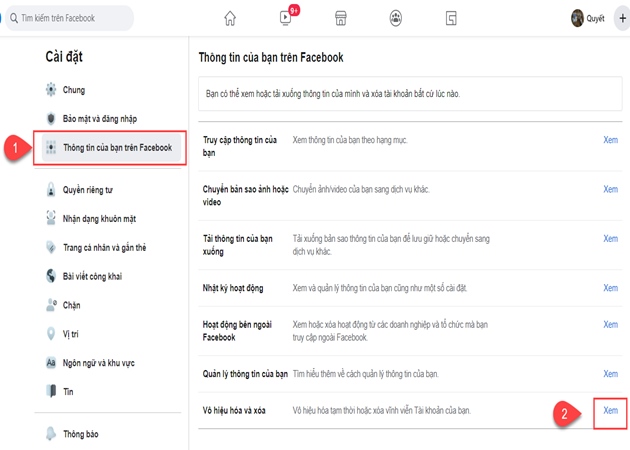The width and height of the screenshot is (630, 450).
Task: Open Tin settings section
Action: 111,391
